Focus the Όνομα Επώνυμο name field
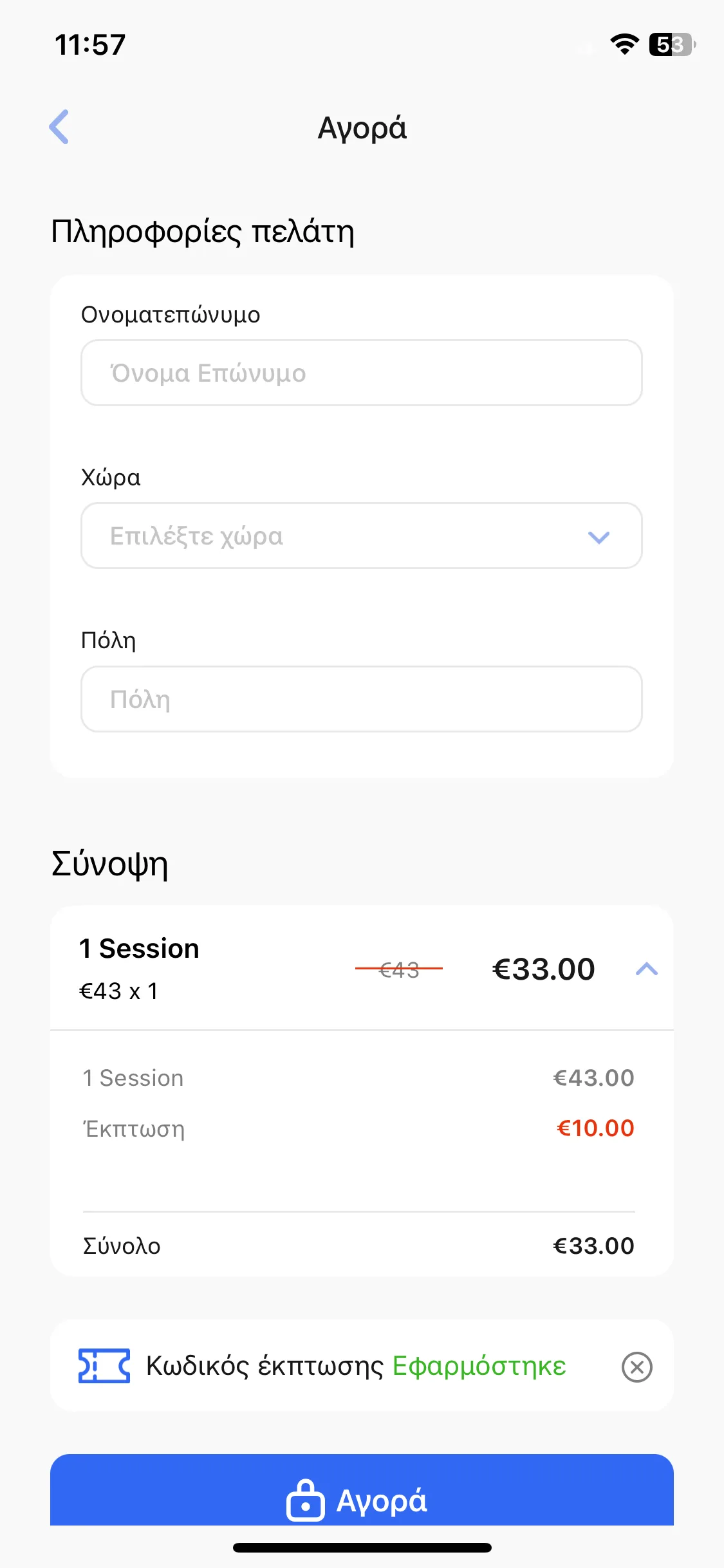The width and height of the screenshot is (724, 1568). point(362,373)
